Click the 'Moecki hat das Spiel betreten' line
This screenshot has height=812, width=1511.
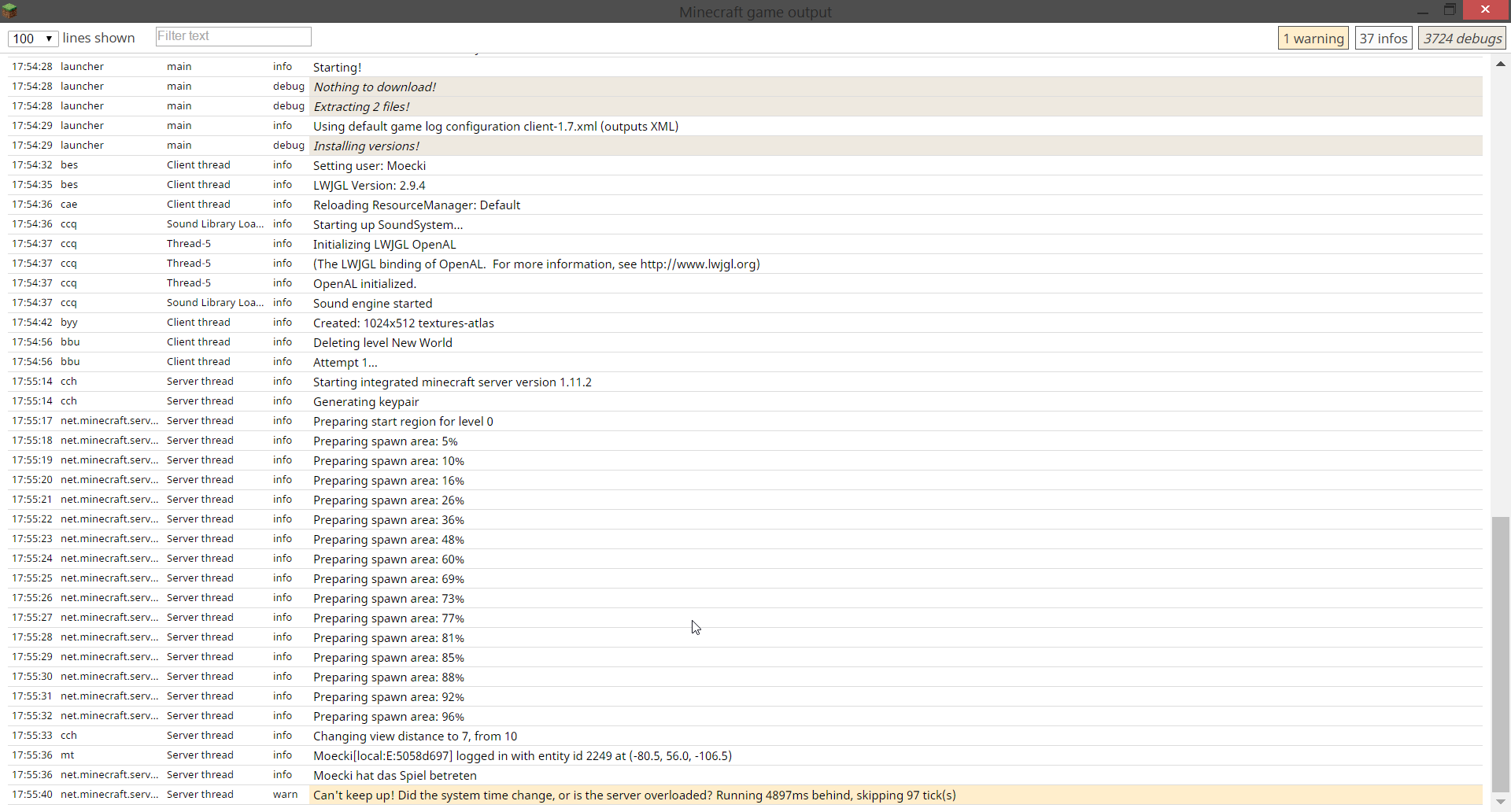745,775
